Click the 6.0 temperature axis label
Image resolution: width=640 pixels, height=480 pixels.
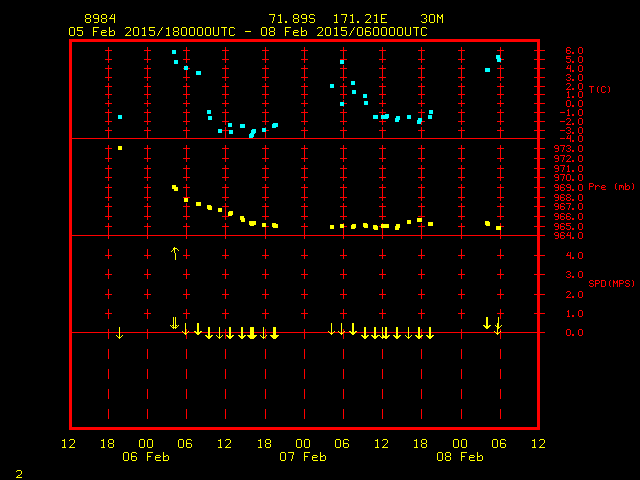pyautogui.click(x=574, y=51)
